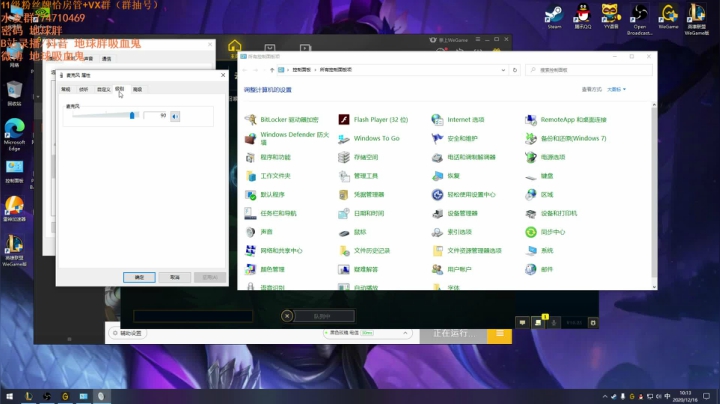Open 鼠标 mouse item
The image size is (720, 404).
click(352, 232)
